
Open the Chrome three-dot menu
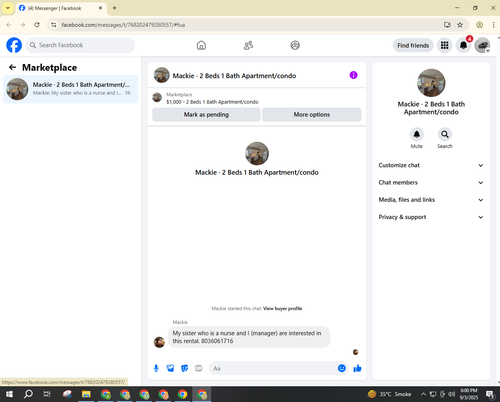(x=493, y=25)
